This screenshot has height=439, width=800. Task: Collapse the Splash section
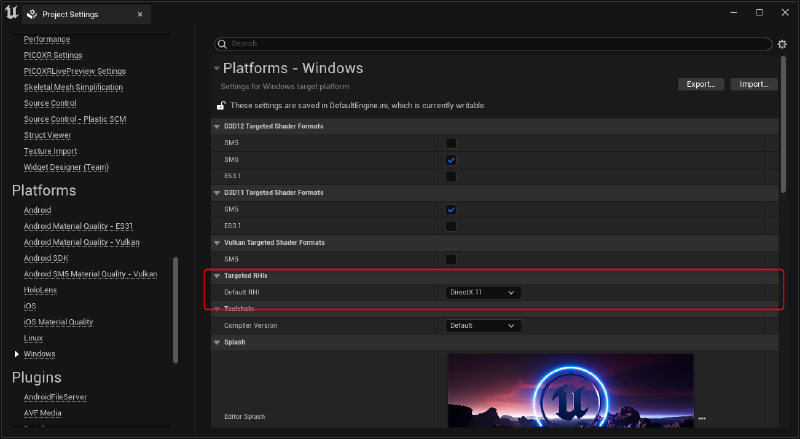[217, 342]
